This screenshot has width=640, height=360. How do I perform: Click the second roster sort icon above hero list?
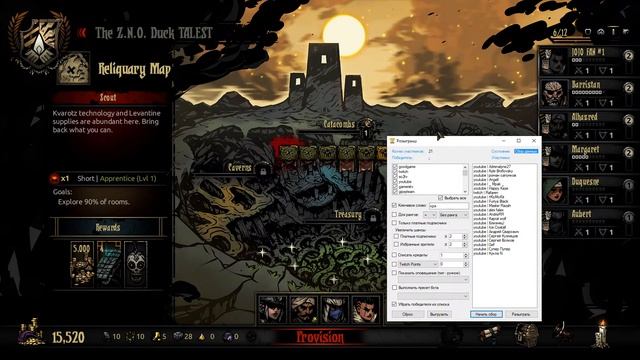[x=601, y=32]
